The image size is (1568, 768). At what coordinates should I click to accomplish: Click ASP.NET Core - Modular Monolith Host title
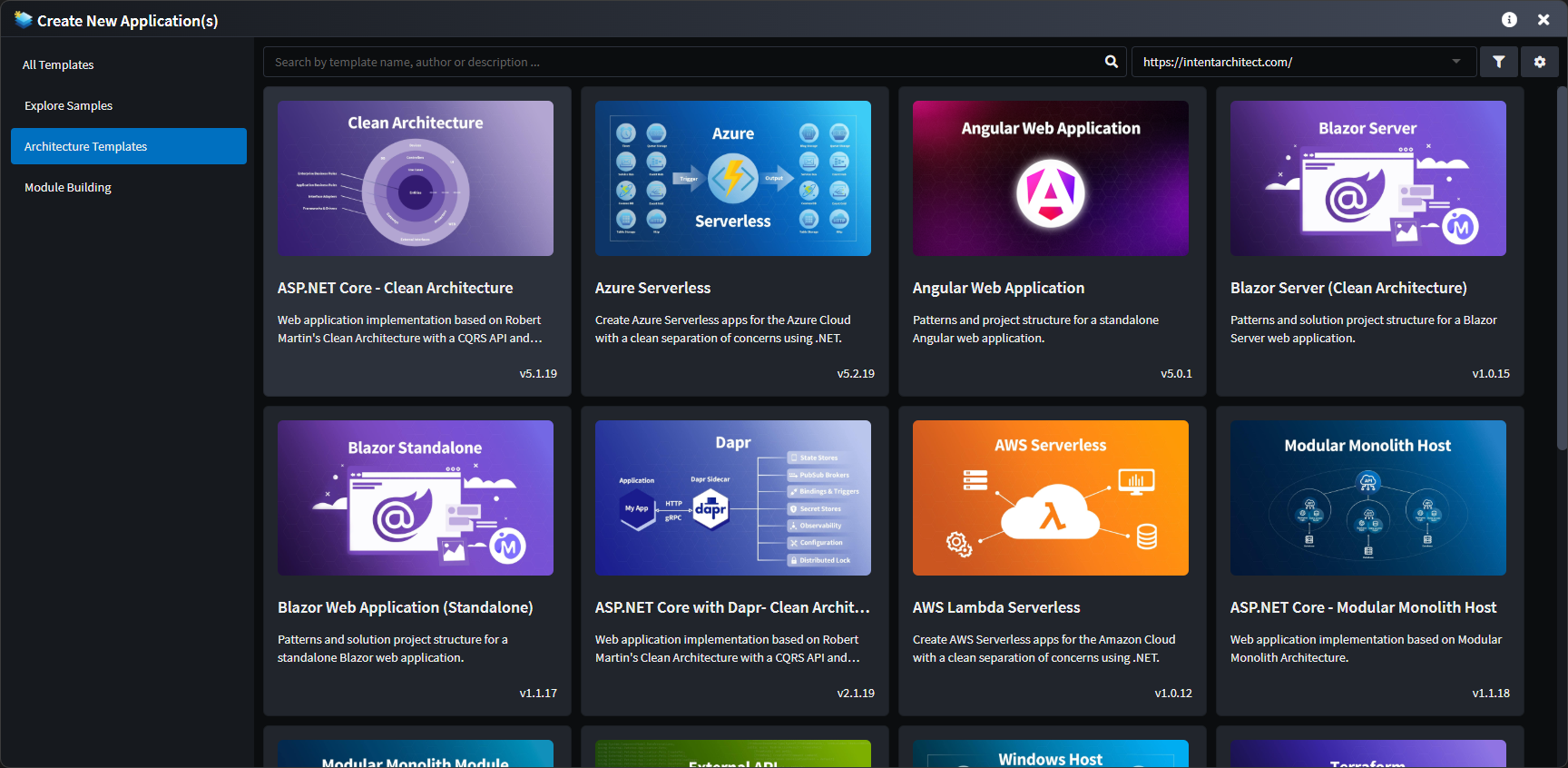(x=1363, y=607)
